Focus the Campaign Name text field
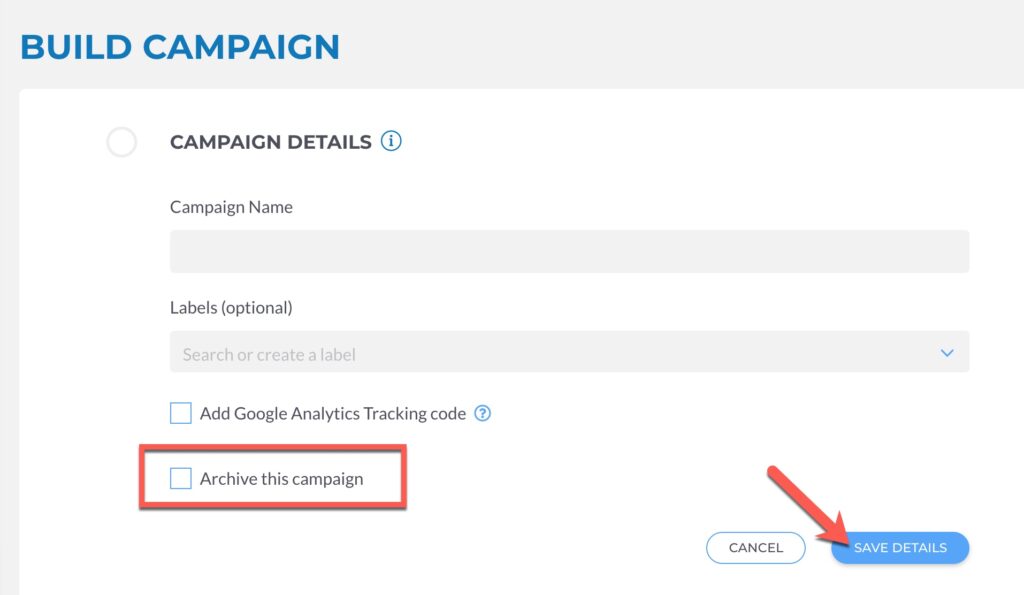The image size is (1024, 595). pos(569,251)
